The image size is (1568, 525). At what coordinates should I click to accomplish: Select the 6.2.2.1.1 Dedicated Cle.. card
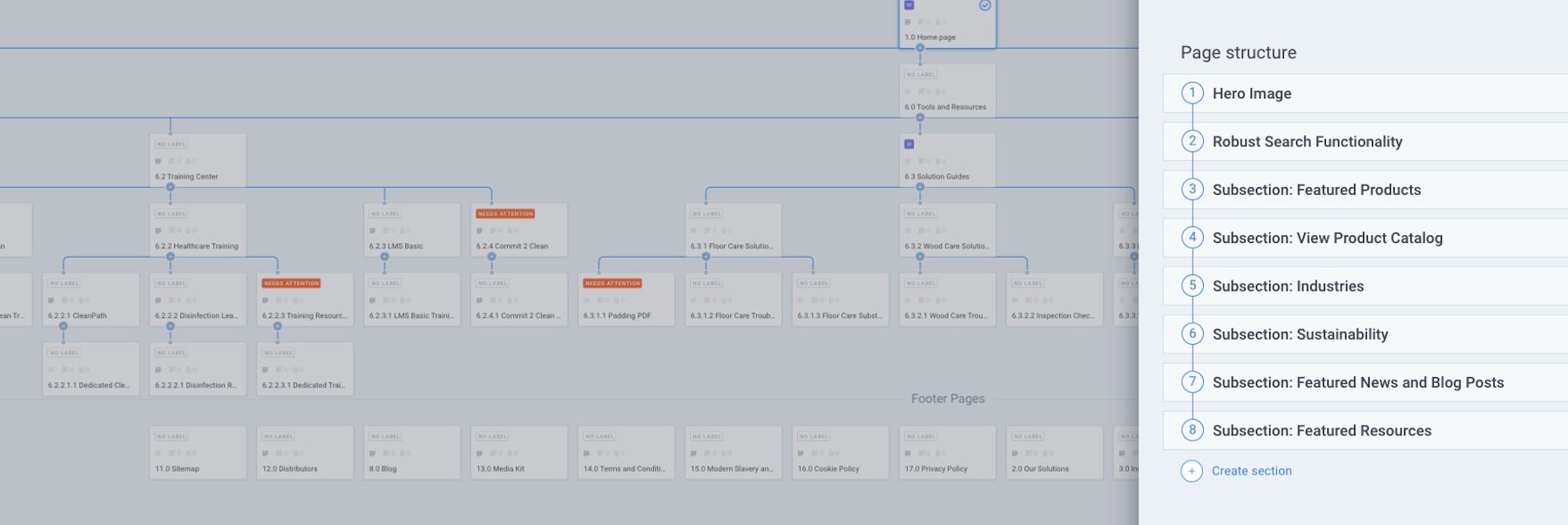point(91,369)
